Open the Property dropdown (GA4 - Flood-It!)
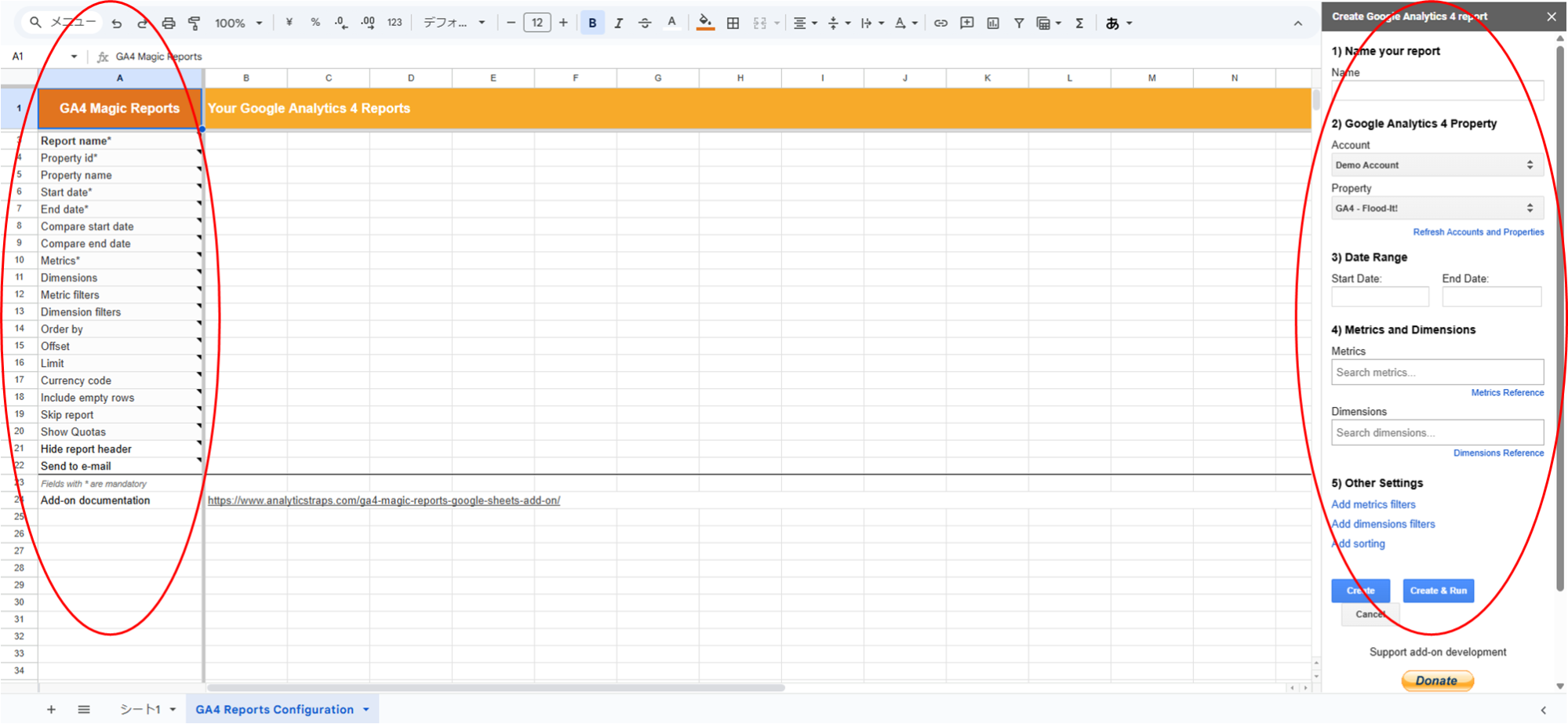Screen dimensions: 1568x724 click(1437, 208)
